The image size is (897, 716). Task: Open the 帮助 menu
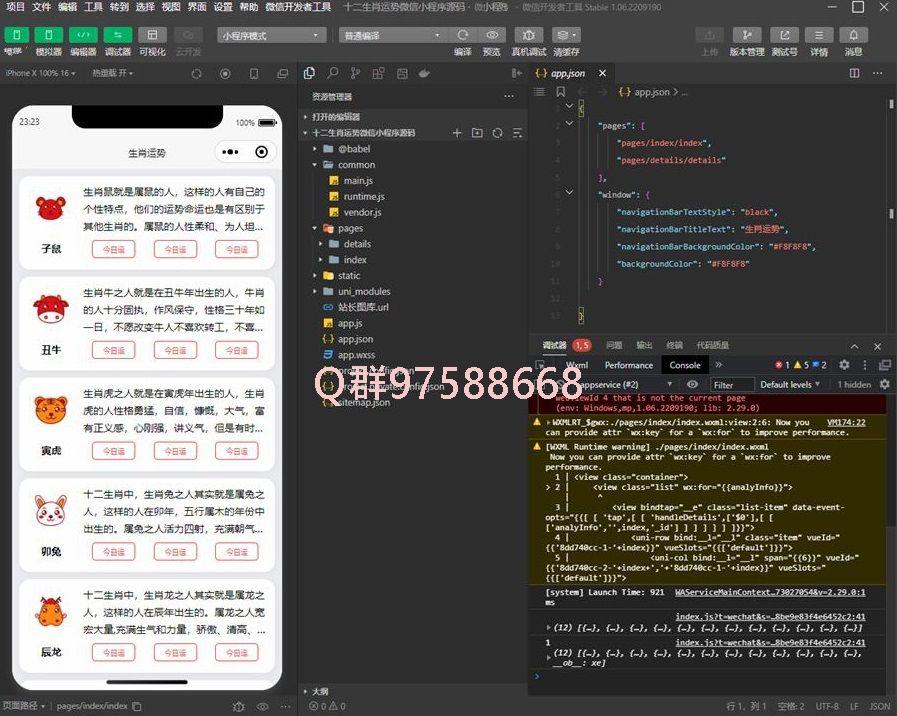[248, 7]
